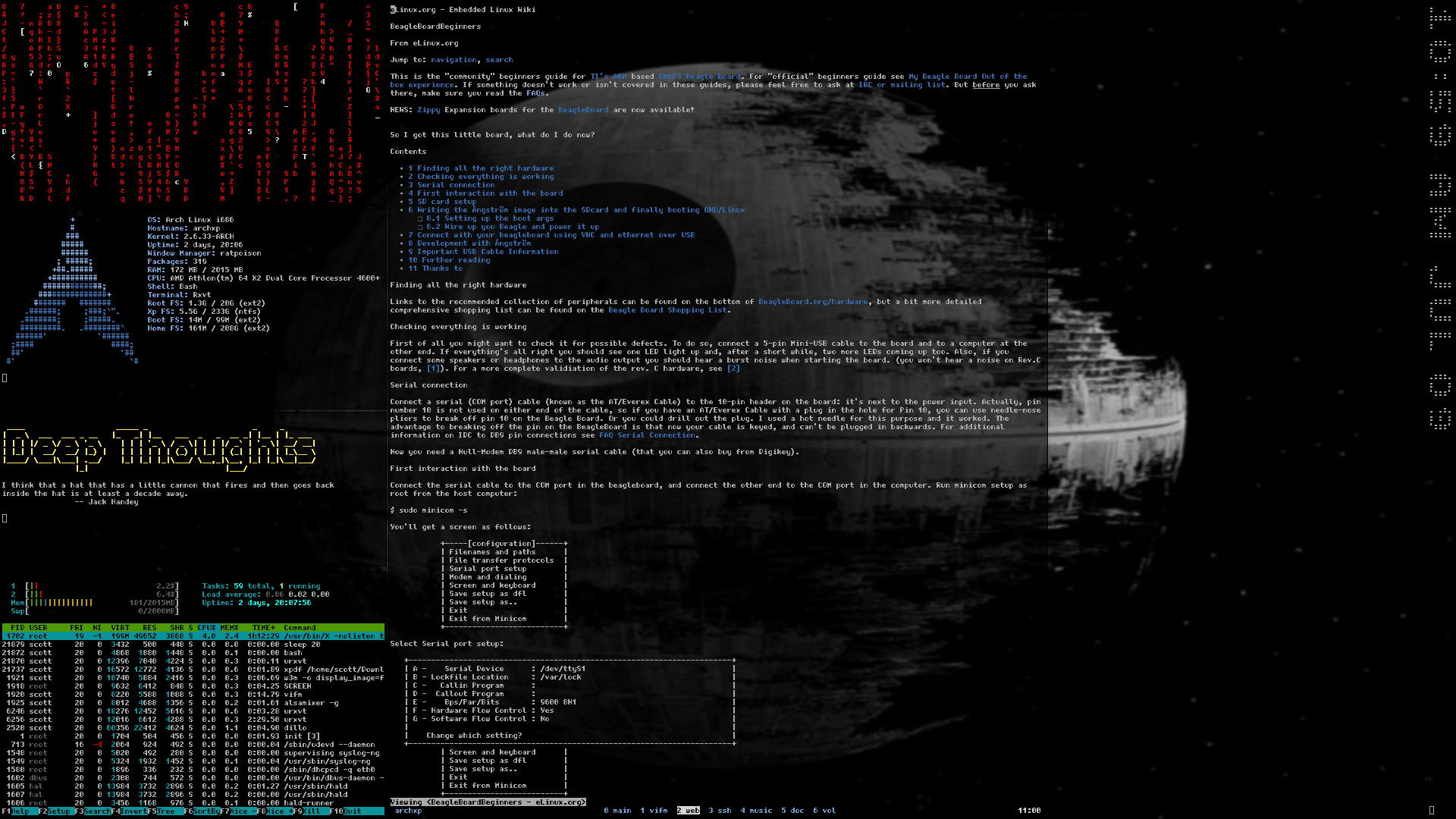The image size is (1456, 819).
Task: Switch to screen window 0 main
Action: coord(617,811)
